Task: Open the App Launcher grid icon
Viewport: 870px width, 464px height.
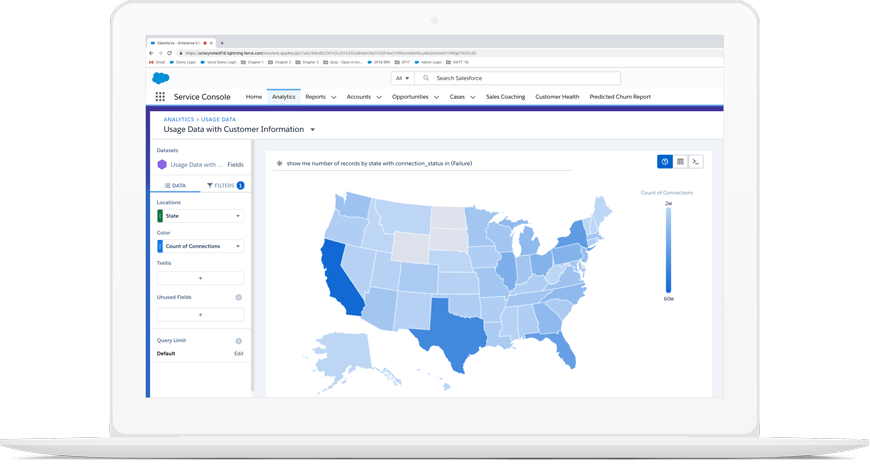Action: pyautogui.click(x=160, y=97)
